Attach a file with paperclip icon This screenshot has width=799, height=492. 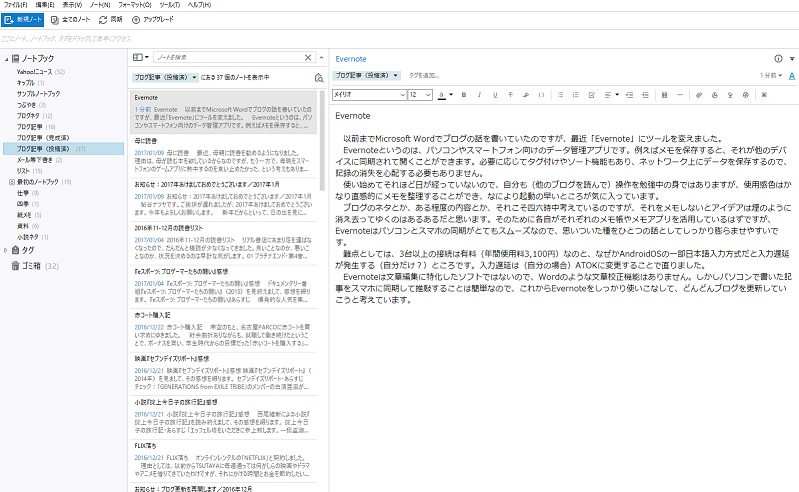tap(699, 95)
